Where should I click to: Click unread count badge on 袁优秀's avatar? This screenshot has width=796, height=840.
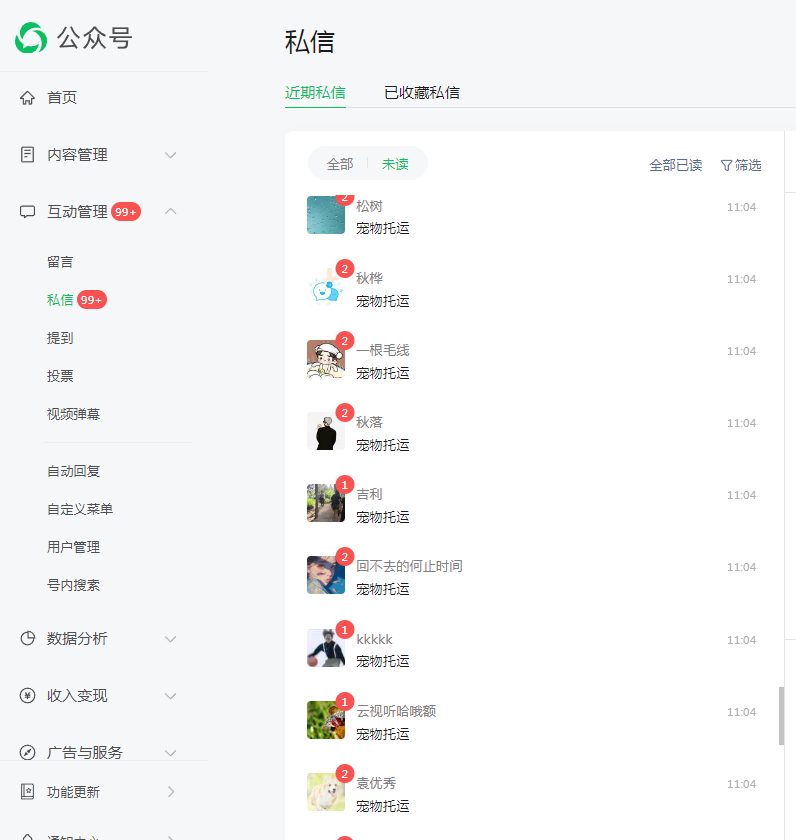345,774
